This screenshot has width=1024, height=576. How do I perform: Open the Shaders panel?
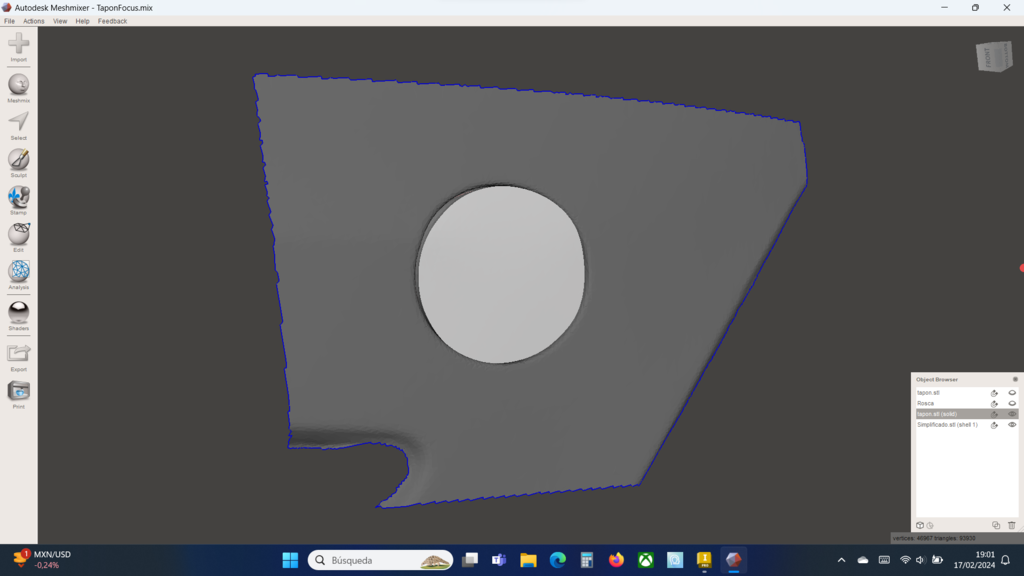pyautogui.click(x=18, y=315)
